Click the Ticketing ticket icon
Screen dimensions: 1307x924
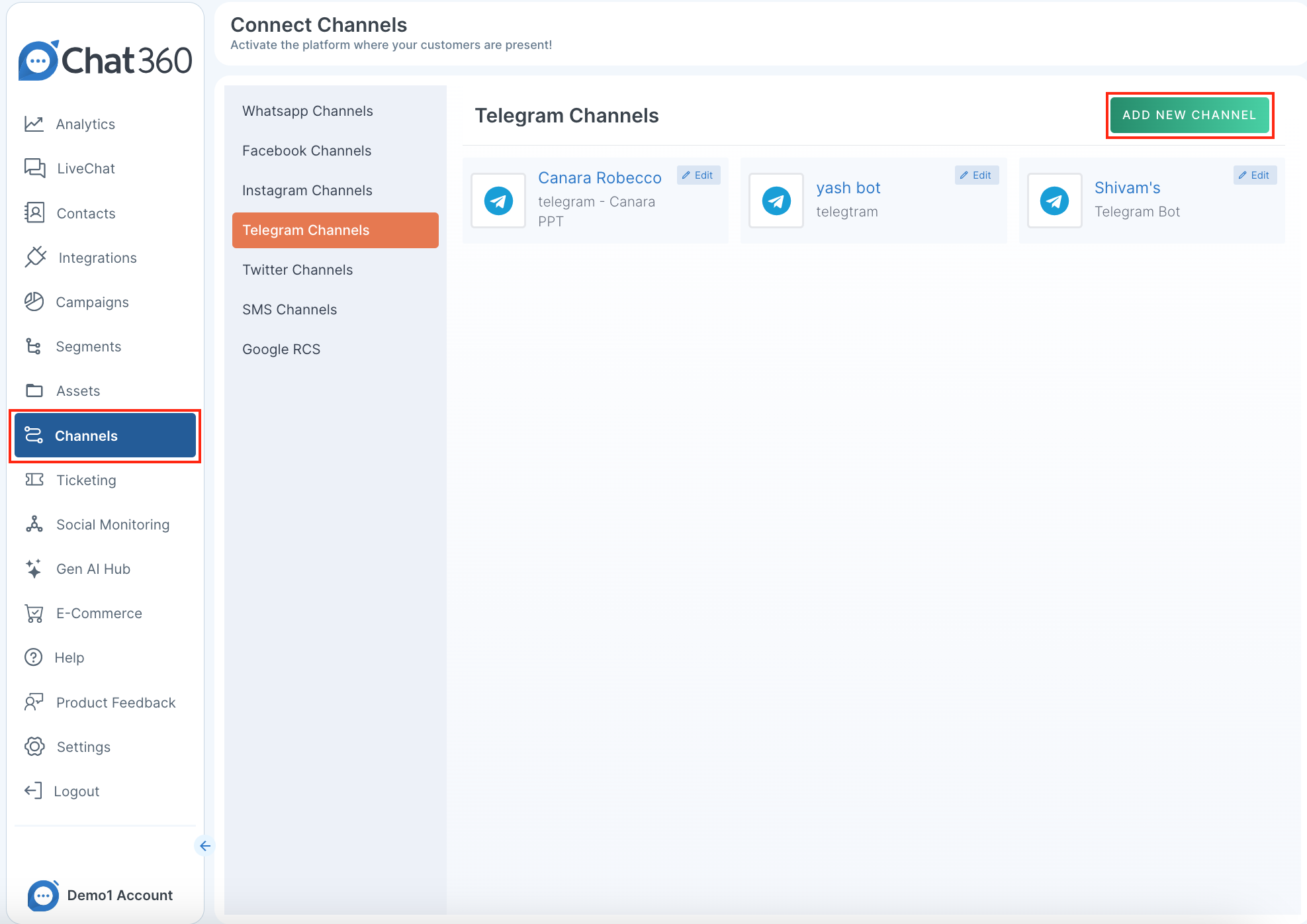34,479
